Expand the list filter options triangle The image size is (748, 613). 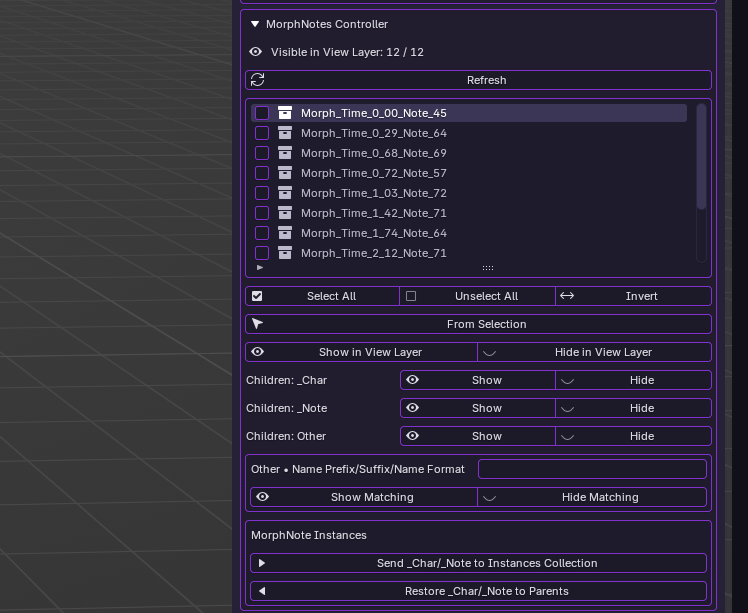pyautogui.click(x=260, y=268)
